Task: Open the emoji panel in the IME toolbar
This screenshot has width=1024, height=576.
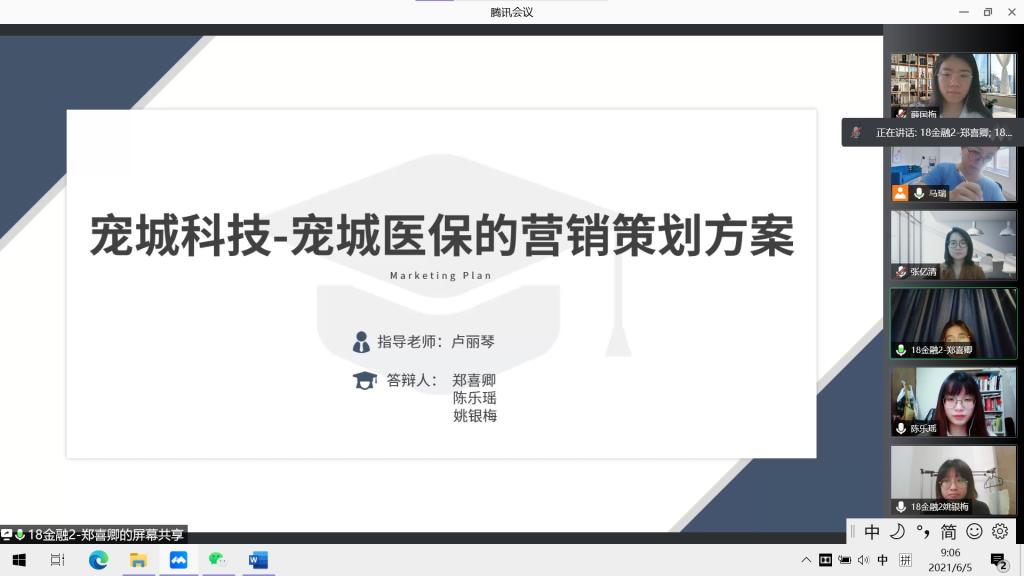Action: tap(974, 532)
